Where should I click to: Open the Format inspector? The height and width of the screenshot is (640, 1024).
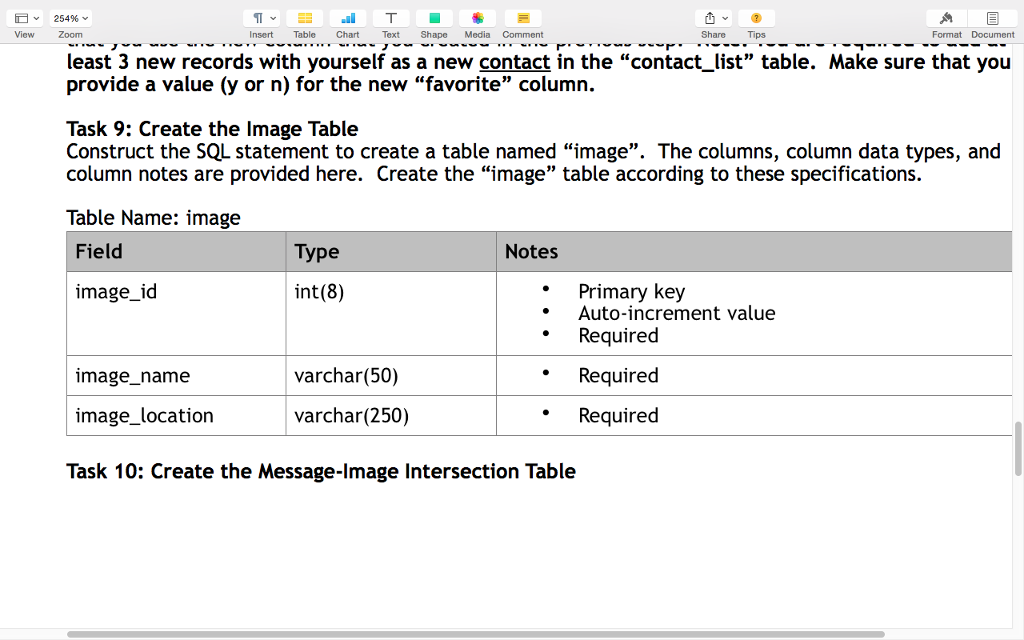point(946,20)
